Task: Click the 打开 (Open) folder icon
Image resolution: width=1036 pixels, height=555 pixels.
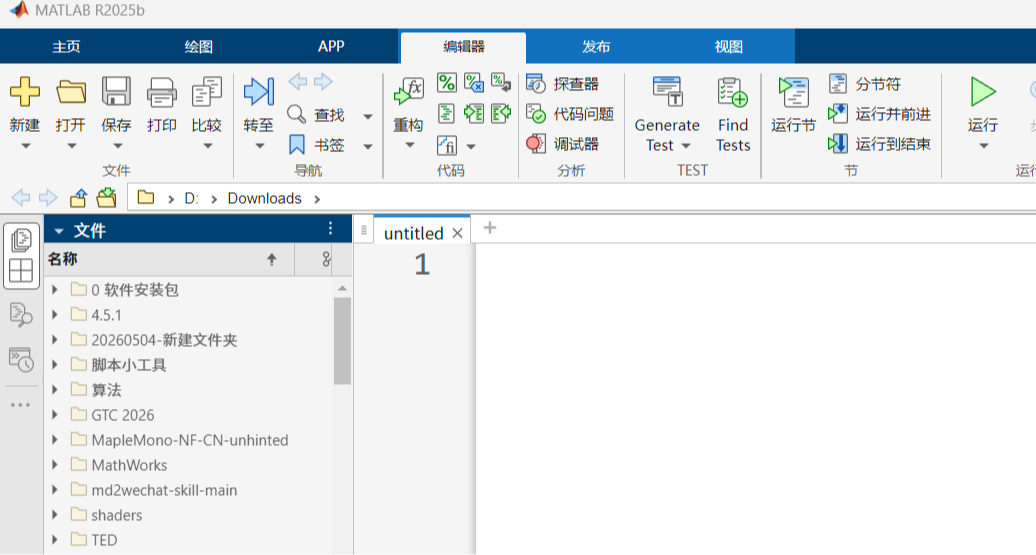Action: click(x=71, y=92)
